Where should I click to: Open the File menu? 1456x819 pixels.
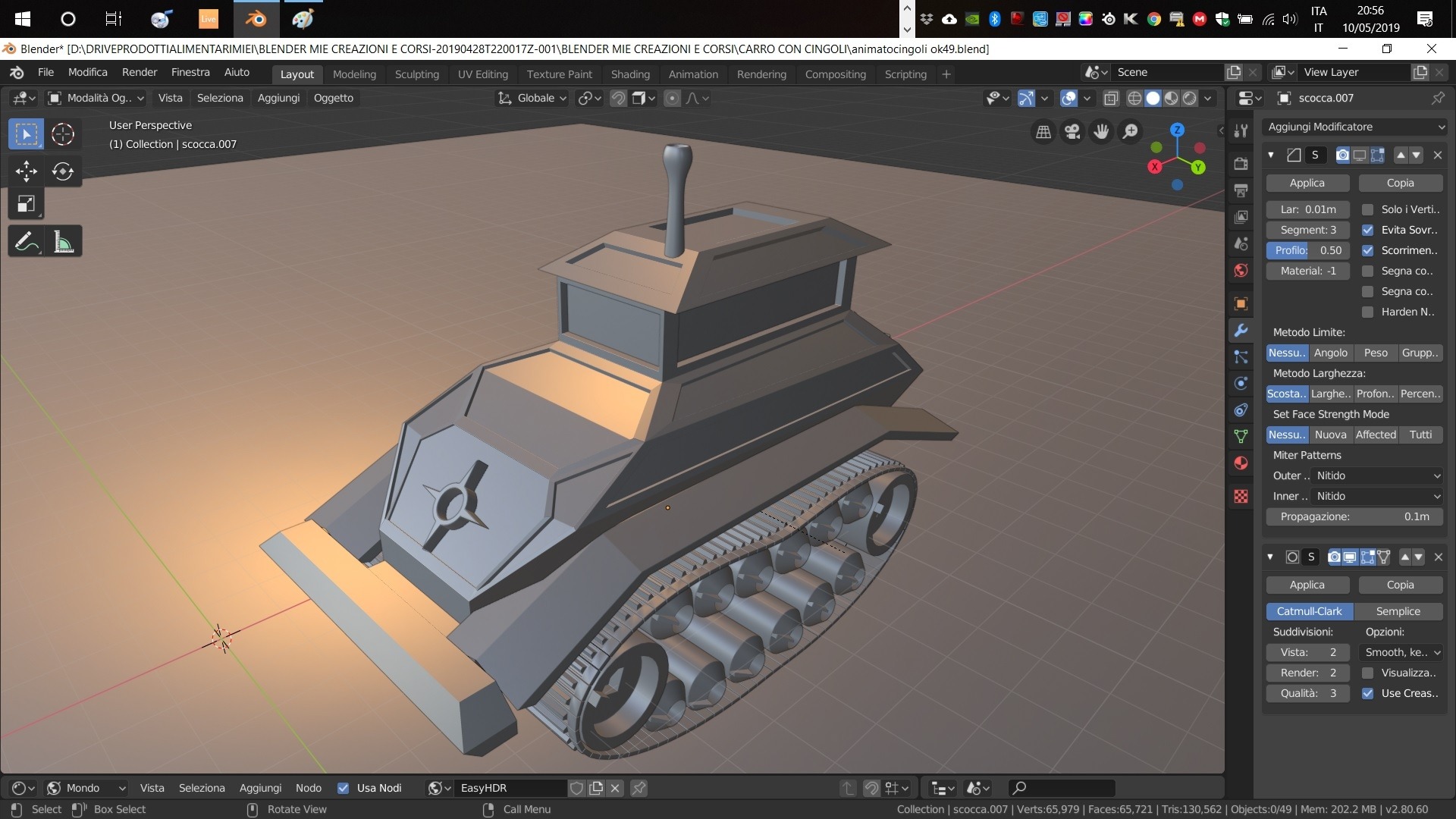coord(45,72)
